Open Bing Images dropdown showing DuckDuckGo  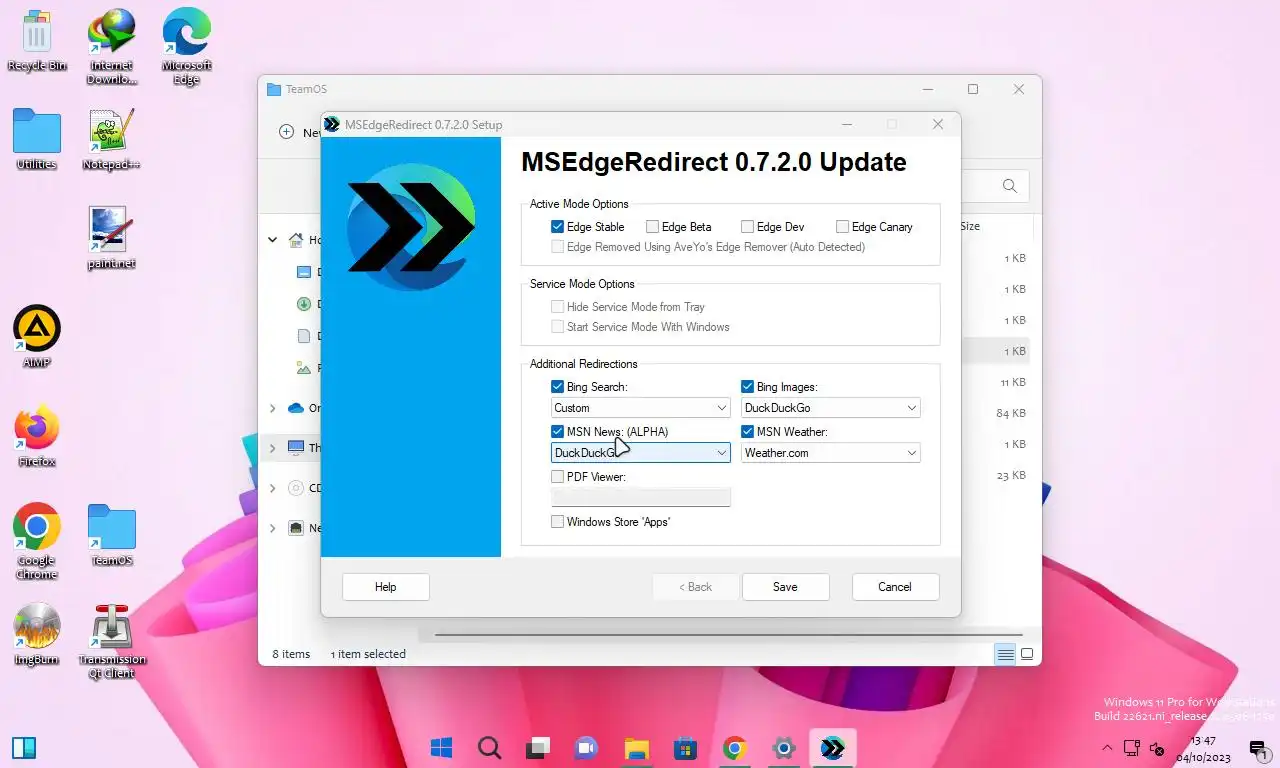831,408
